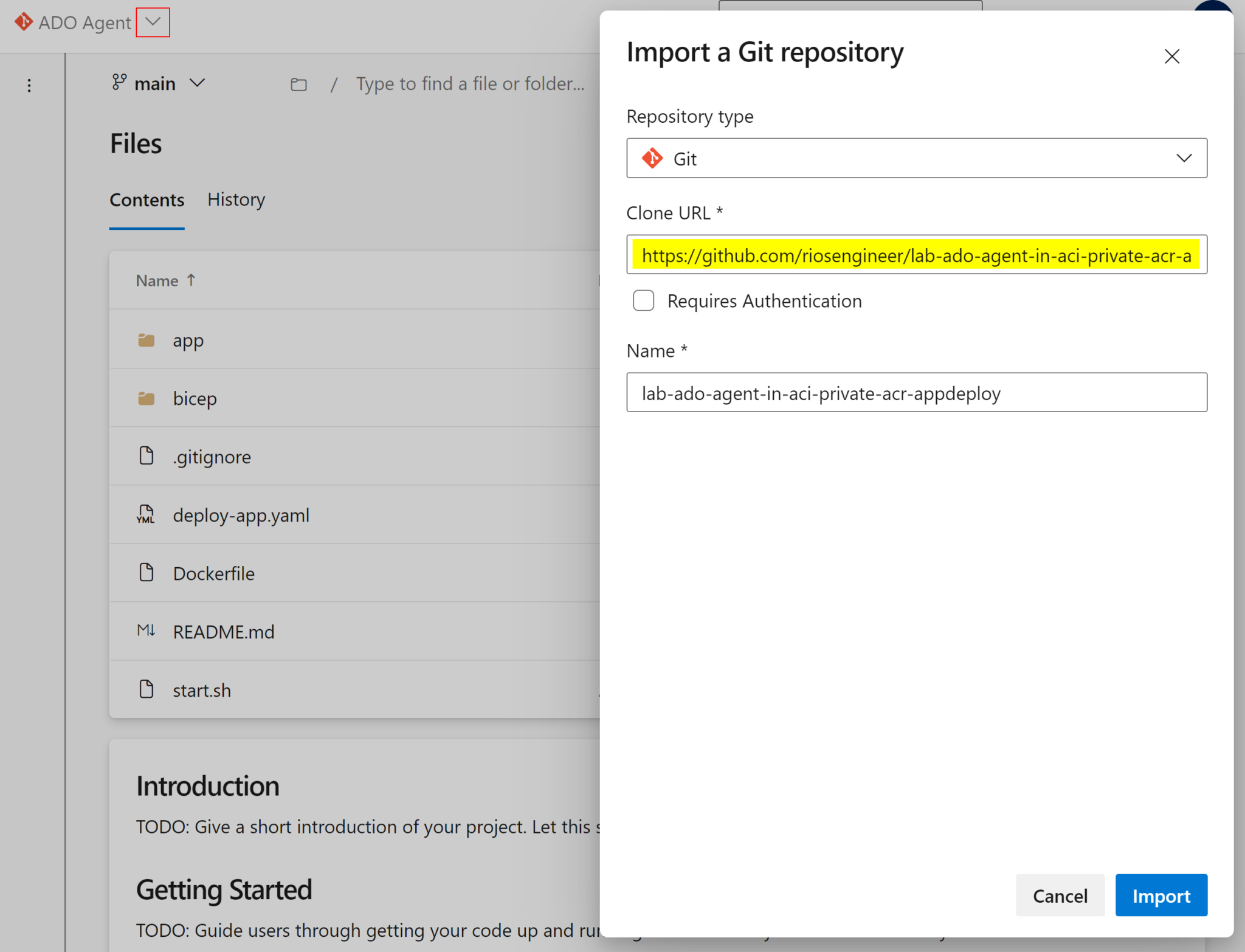Open the vertical ellipsis options menu
This screenshot has width=1245, height=952.
point(29,85)
